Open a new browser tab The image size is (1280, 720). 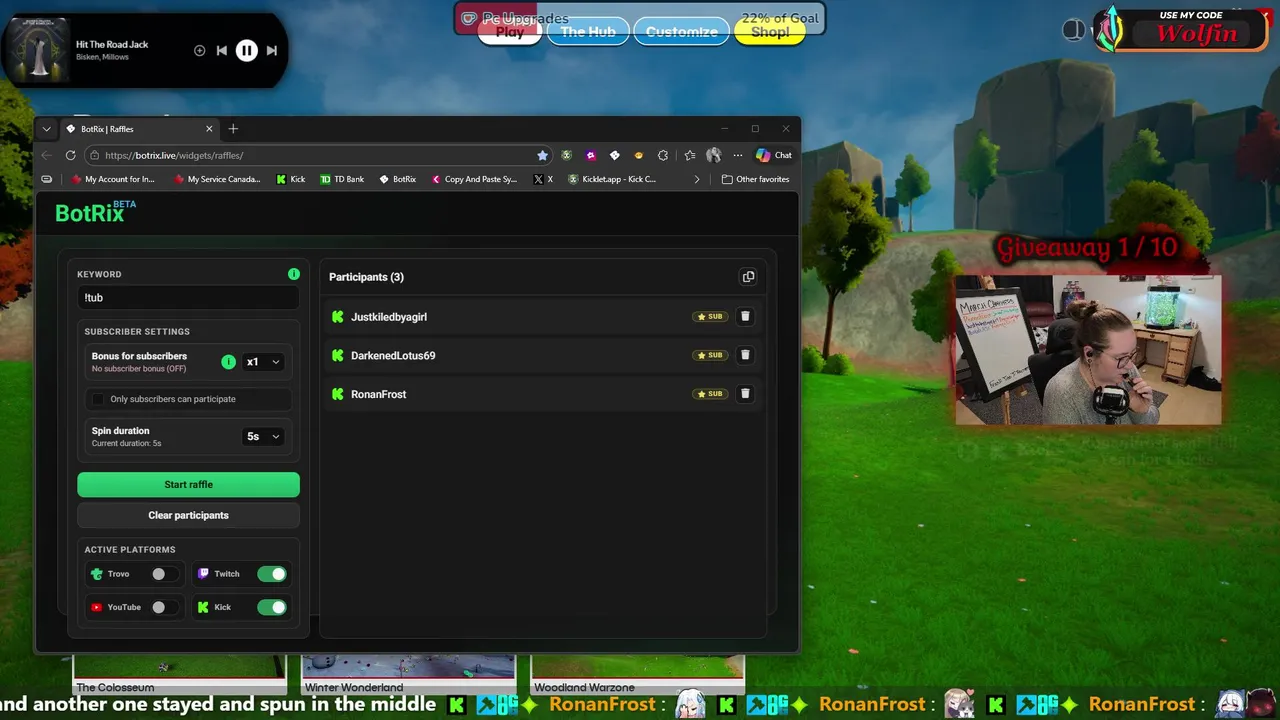(x=233, y=129)
